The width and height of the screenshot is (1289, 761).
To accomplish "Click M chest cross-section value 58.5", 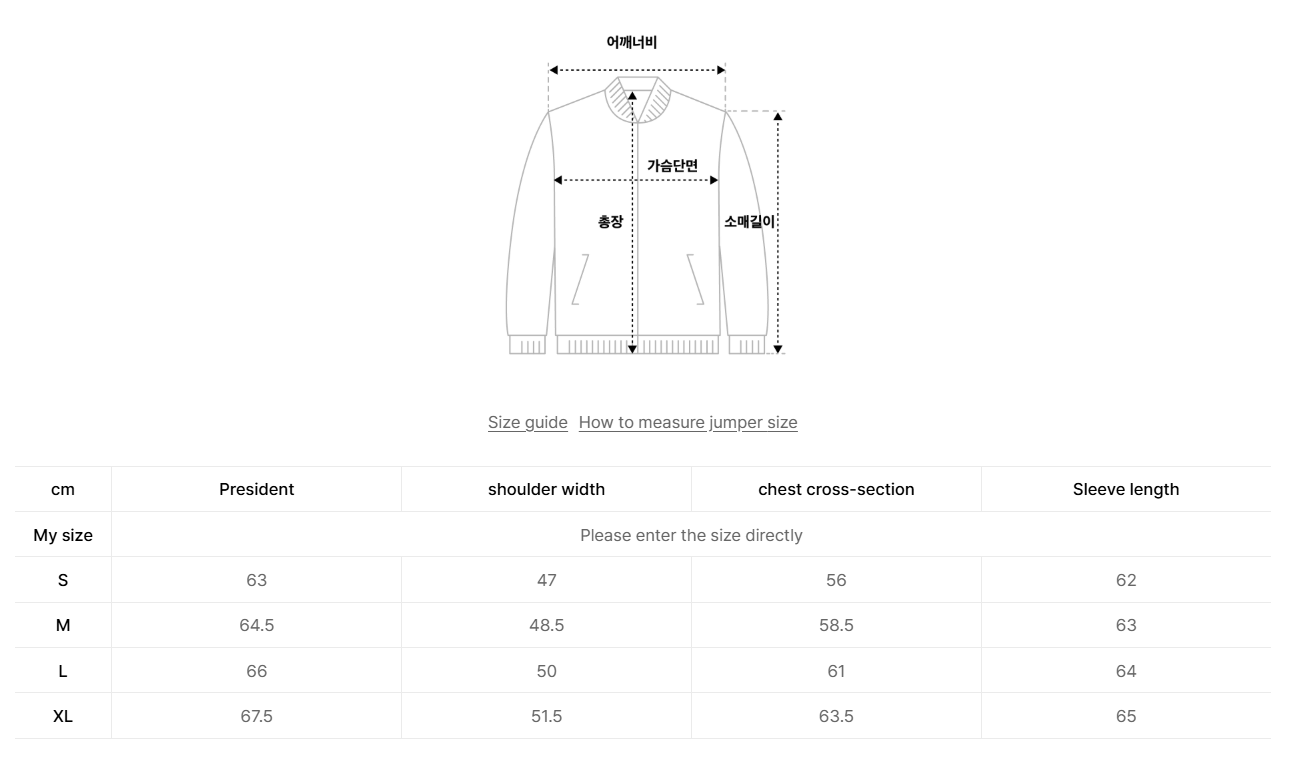I will point(836,625).
